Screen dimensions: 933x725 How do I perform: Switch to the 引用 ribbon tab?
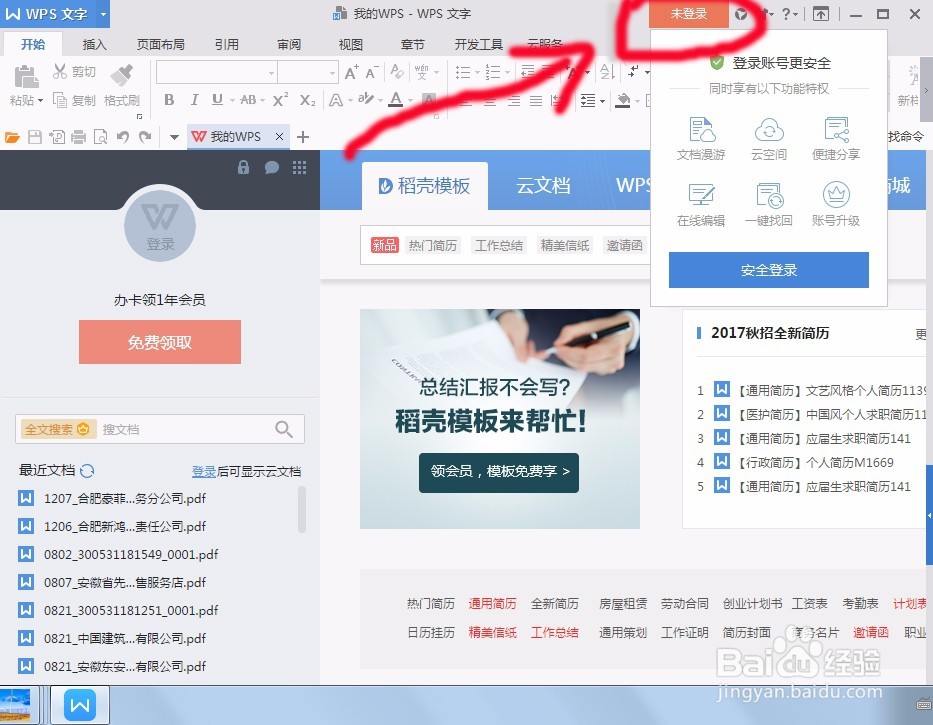(226, 45)
